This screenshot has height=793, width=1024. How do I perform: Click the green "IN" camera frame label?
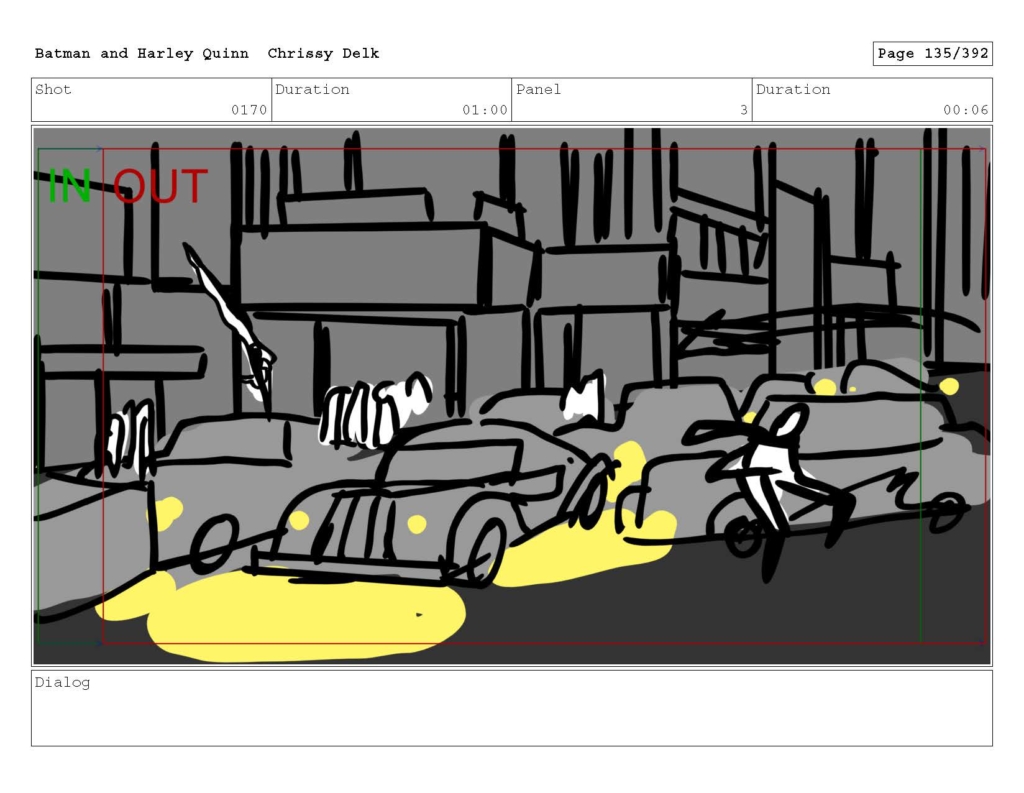click(70, 186)
